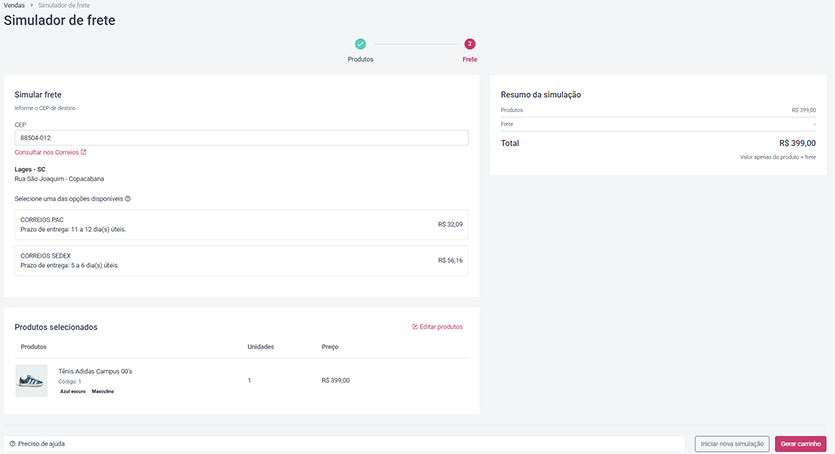Image resolution: width=835 pixels, height=454 pixels.
Task: Click the Masculino product tag
Action: 103,391
